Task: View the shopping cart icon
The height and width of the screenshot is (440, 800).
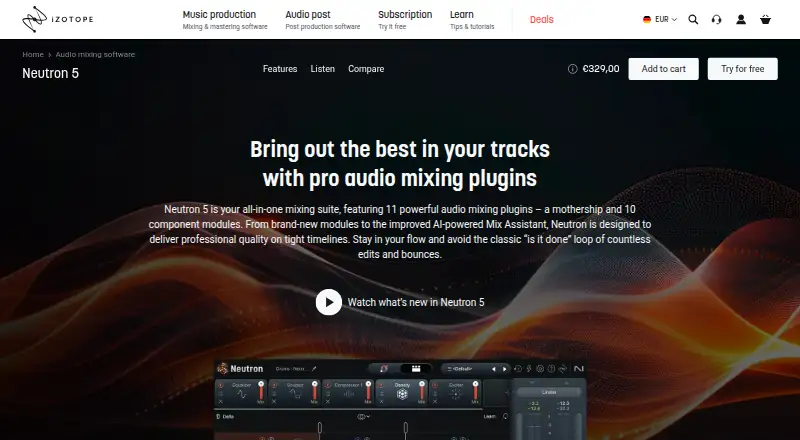Action: [x=765, y=19]
